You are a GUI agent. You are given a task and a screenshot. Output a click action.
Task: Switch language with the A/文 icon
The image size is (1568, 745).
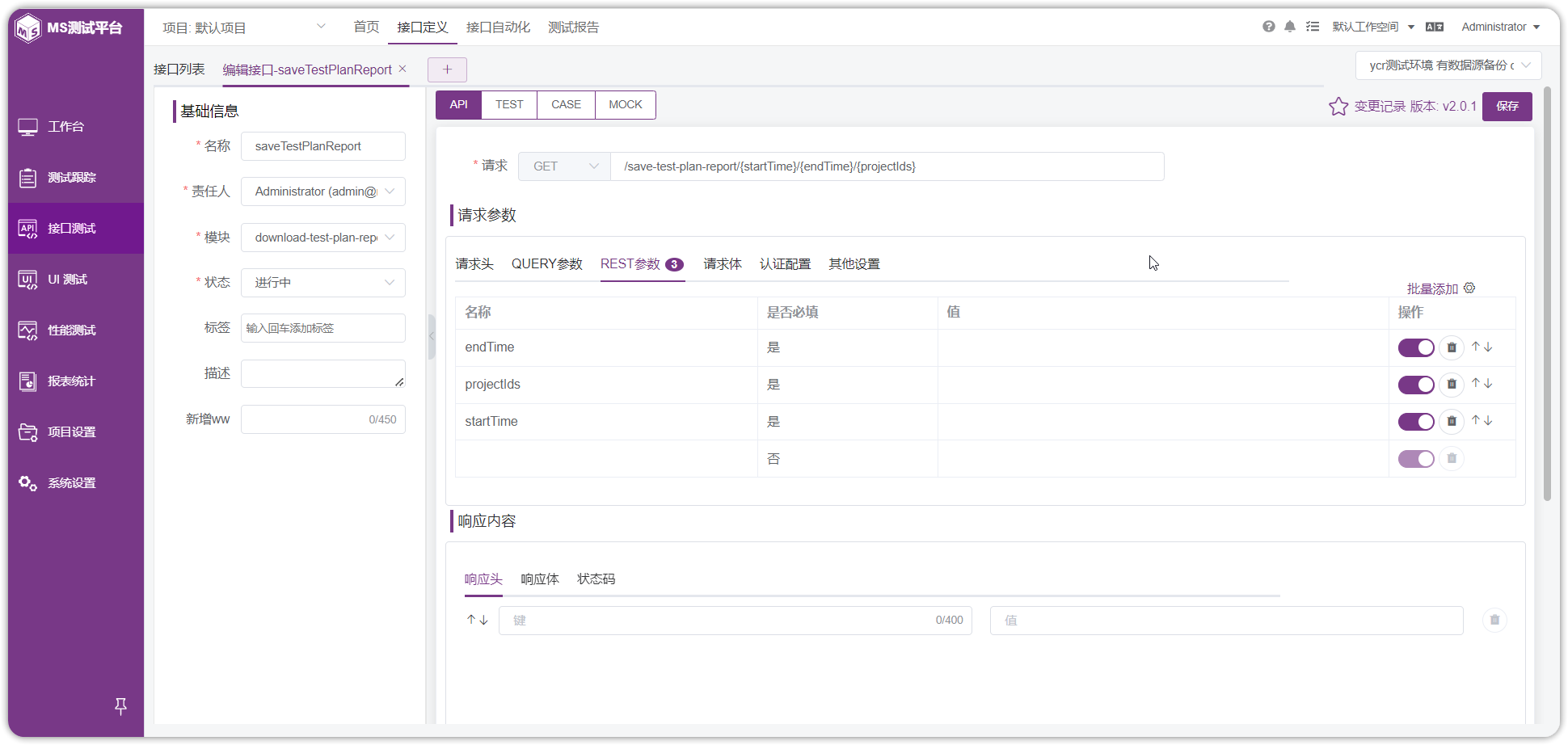pos(1435,27)
